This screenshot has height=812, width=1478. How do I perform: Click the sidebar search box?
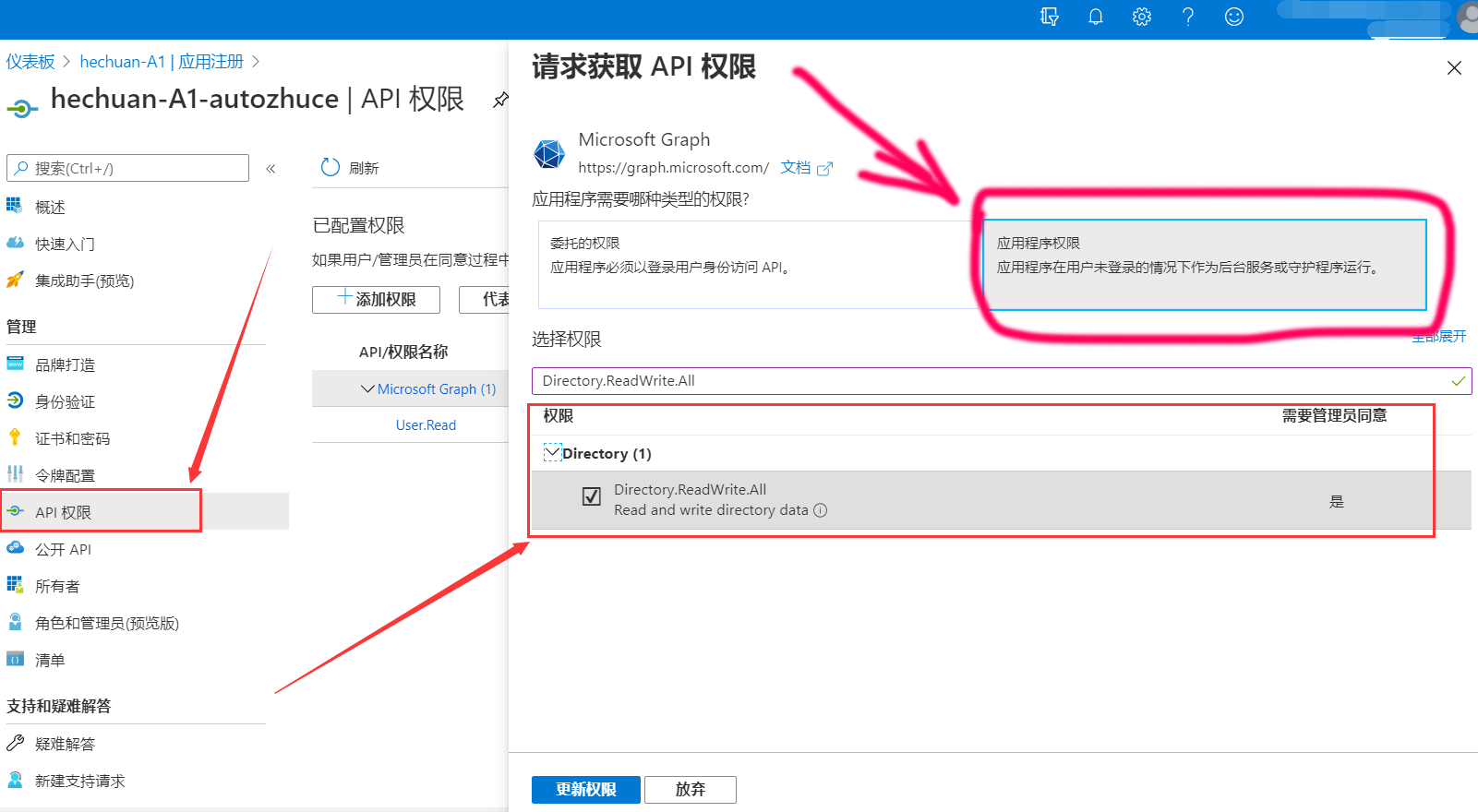coord(127,168)
